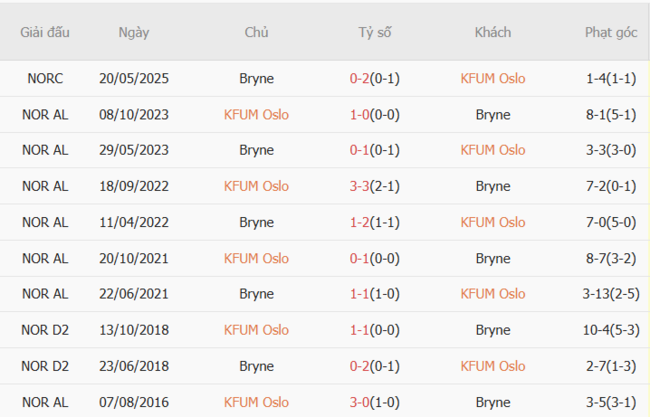Click the 0-2 score on 20/05/2025

pyautogui.click(x=360, y=78)
